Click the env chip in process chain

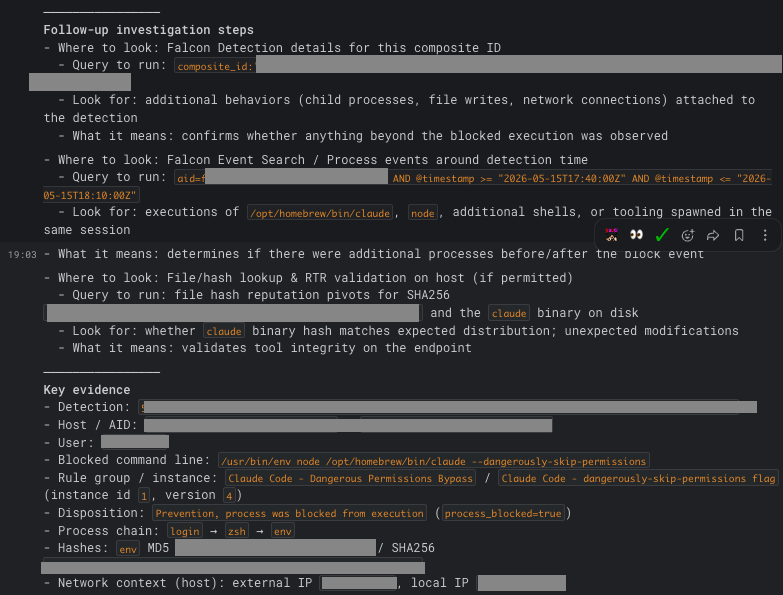click(283, 531)
